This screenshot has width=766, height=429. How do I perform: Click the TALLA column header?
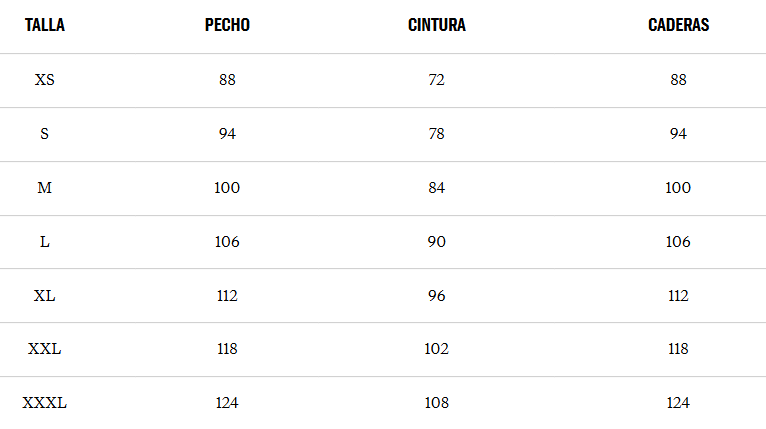point(44,25)
